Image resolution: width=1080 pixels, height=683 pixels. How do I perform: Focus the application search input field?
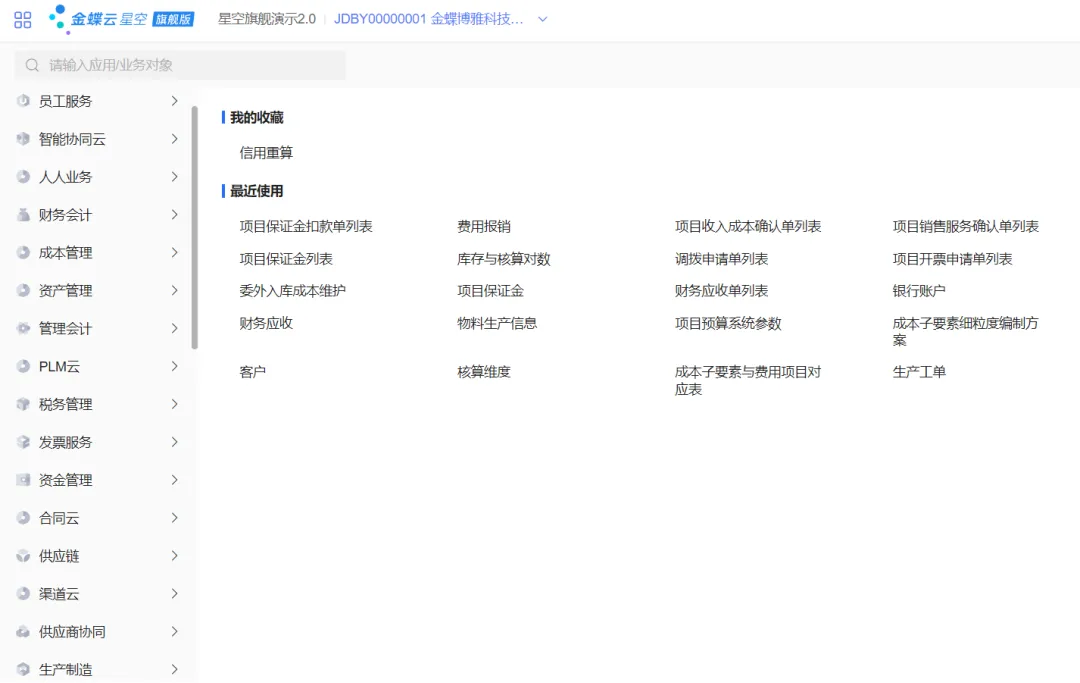(190, 65)
